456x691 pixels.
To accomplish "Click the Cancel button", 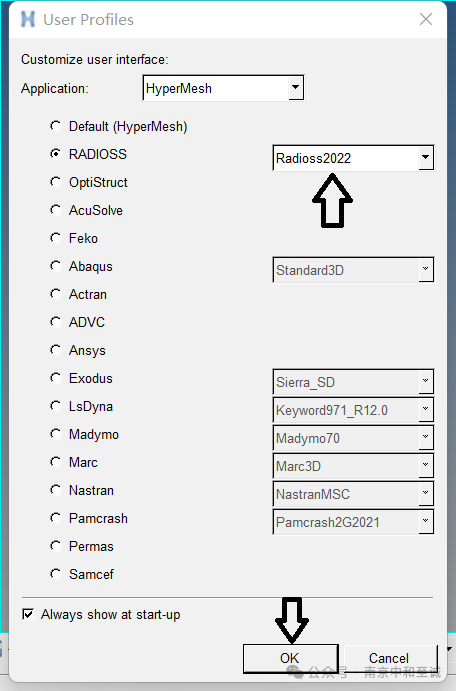I will click(389, 658).
